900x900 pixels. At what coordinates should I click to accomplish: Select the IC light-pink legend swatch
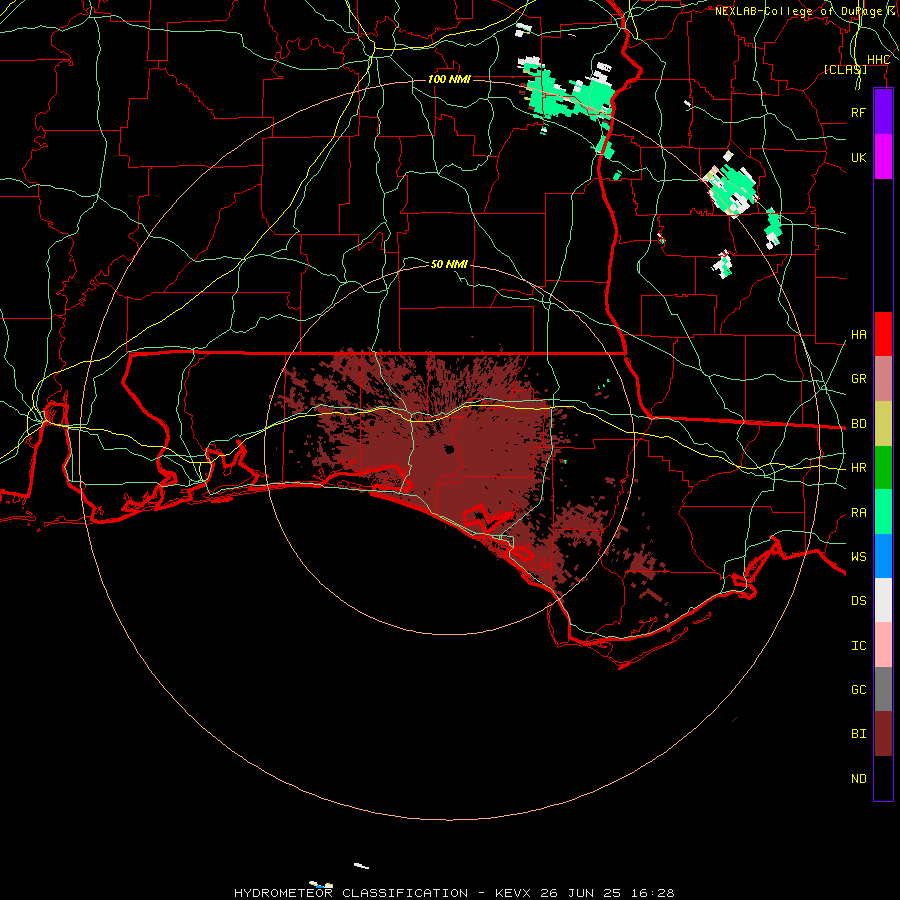click(883, 645)
